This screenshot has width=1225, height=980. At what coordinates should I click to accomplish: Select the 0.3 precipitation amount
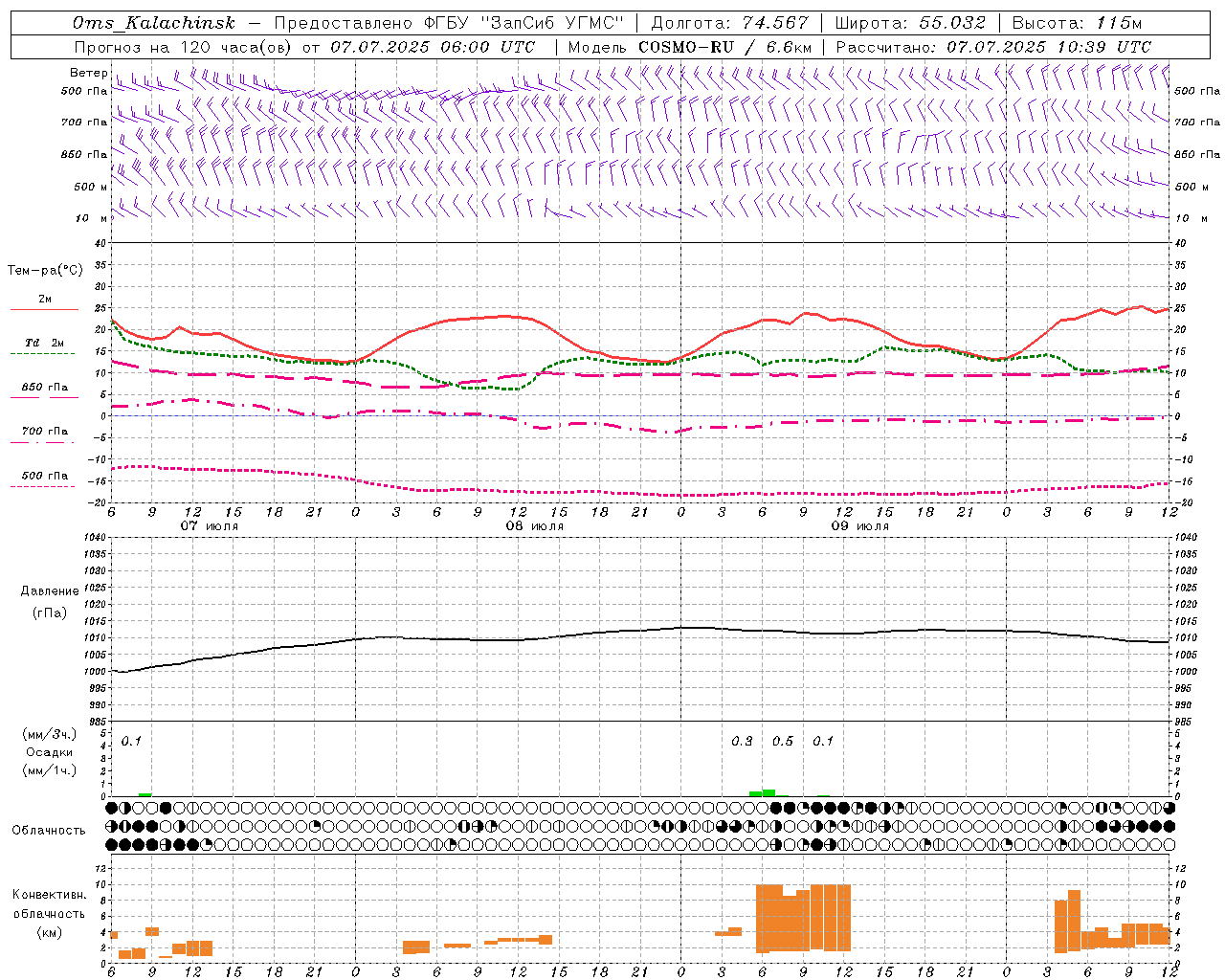(742, 741)
